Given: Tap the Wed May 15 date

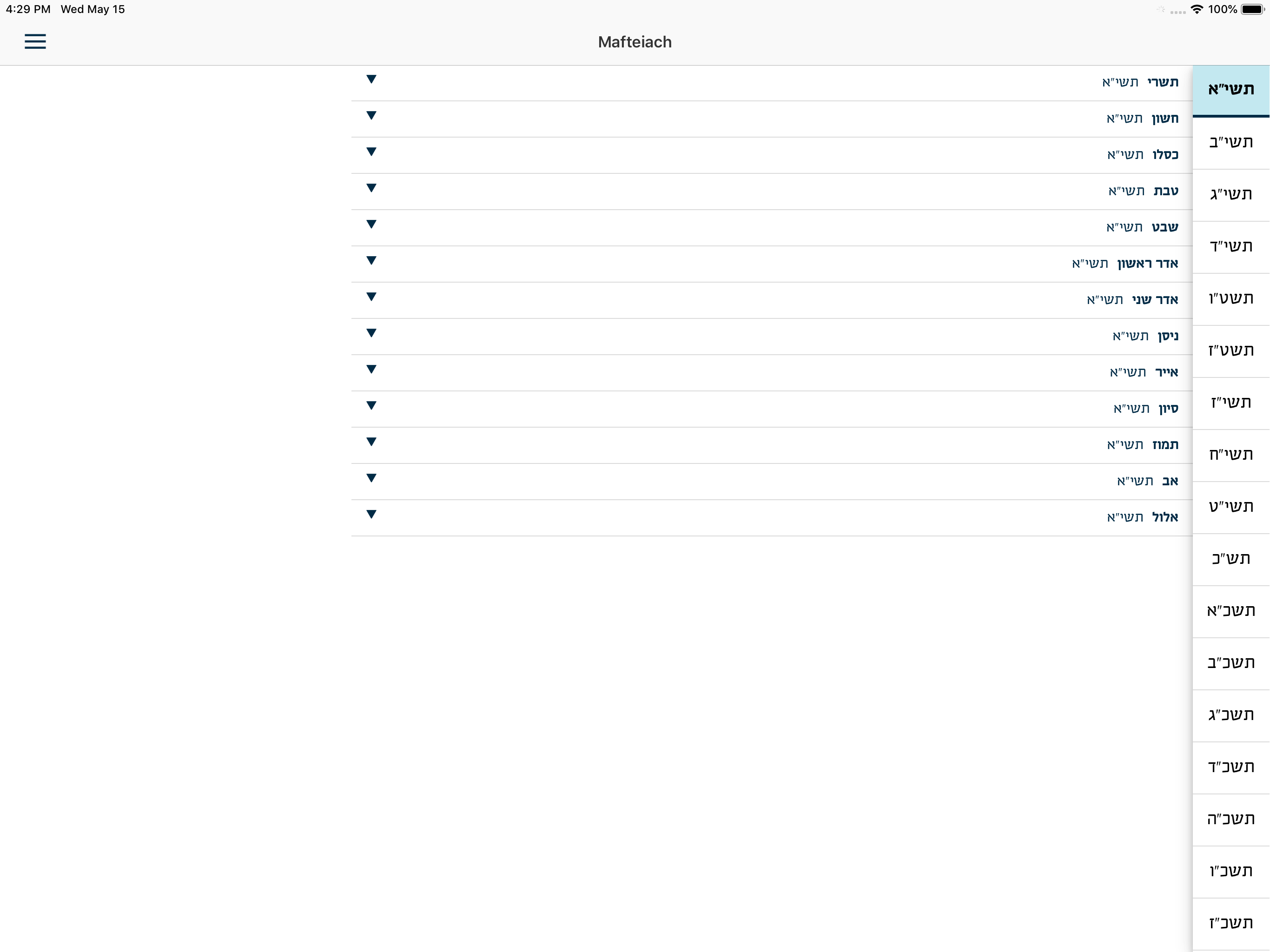Looking at the screenshot, I should click(x=93, y=9).
